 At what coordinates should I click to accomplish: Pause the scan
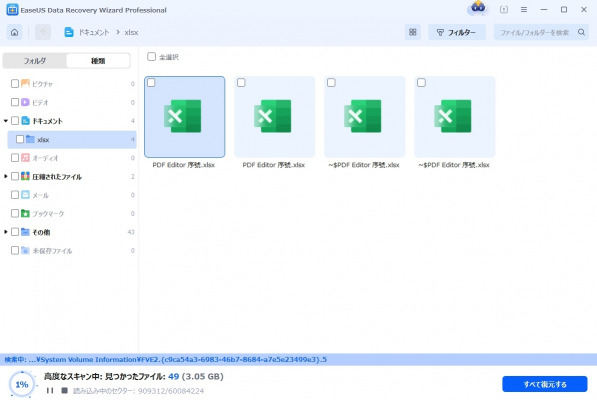point(50,390)
